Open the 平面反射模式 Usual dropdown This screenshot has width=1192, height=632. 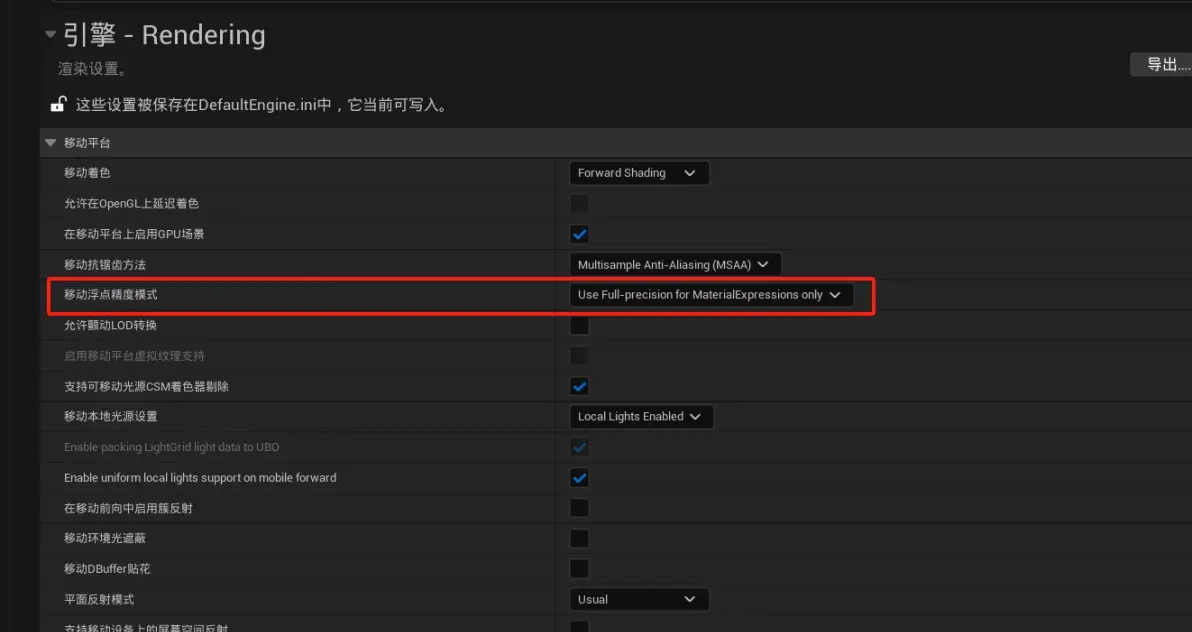click(x=638, y=599)
